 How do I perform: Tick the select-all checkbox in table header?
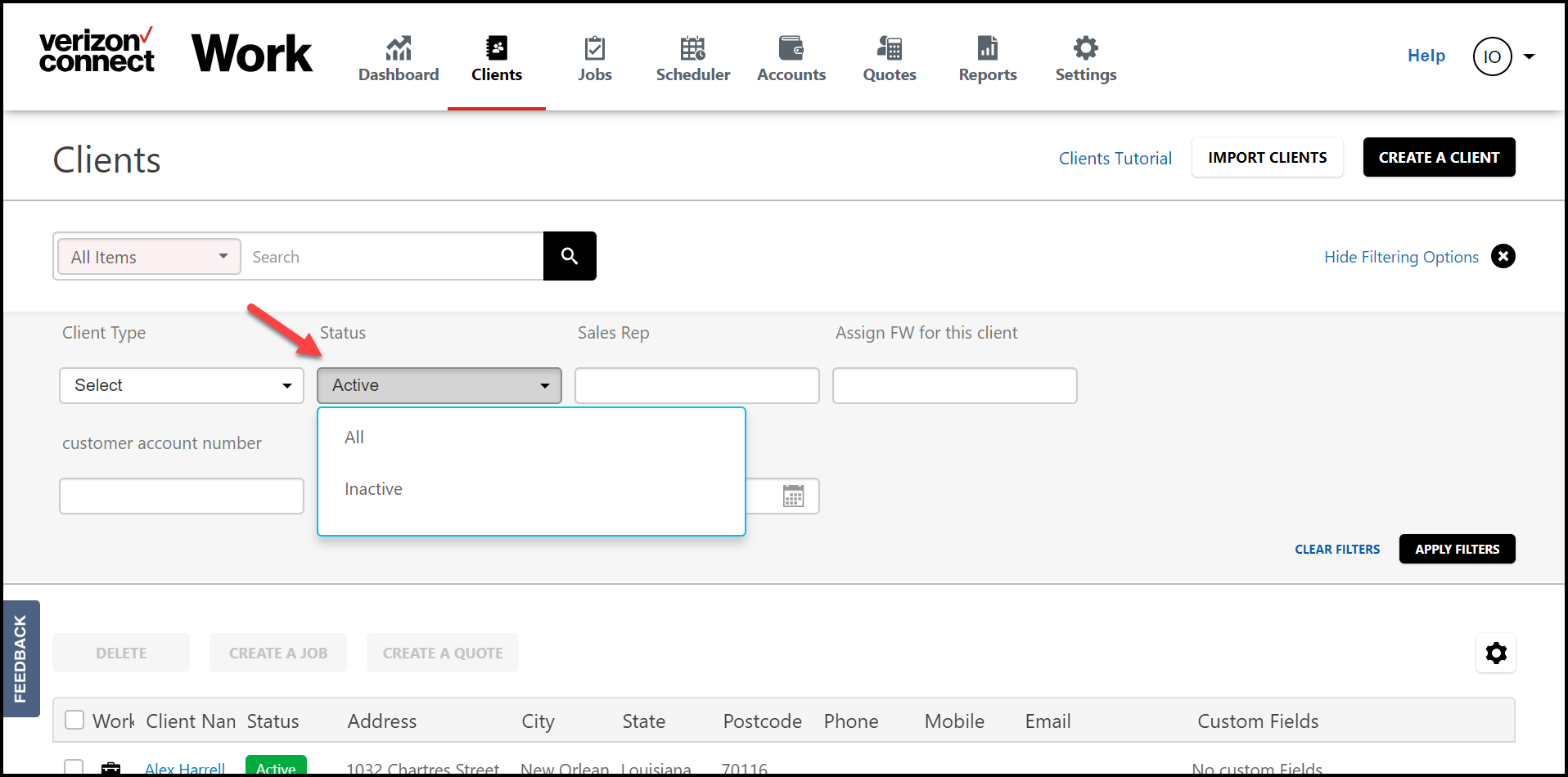coord(74,720)
